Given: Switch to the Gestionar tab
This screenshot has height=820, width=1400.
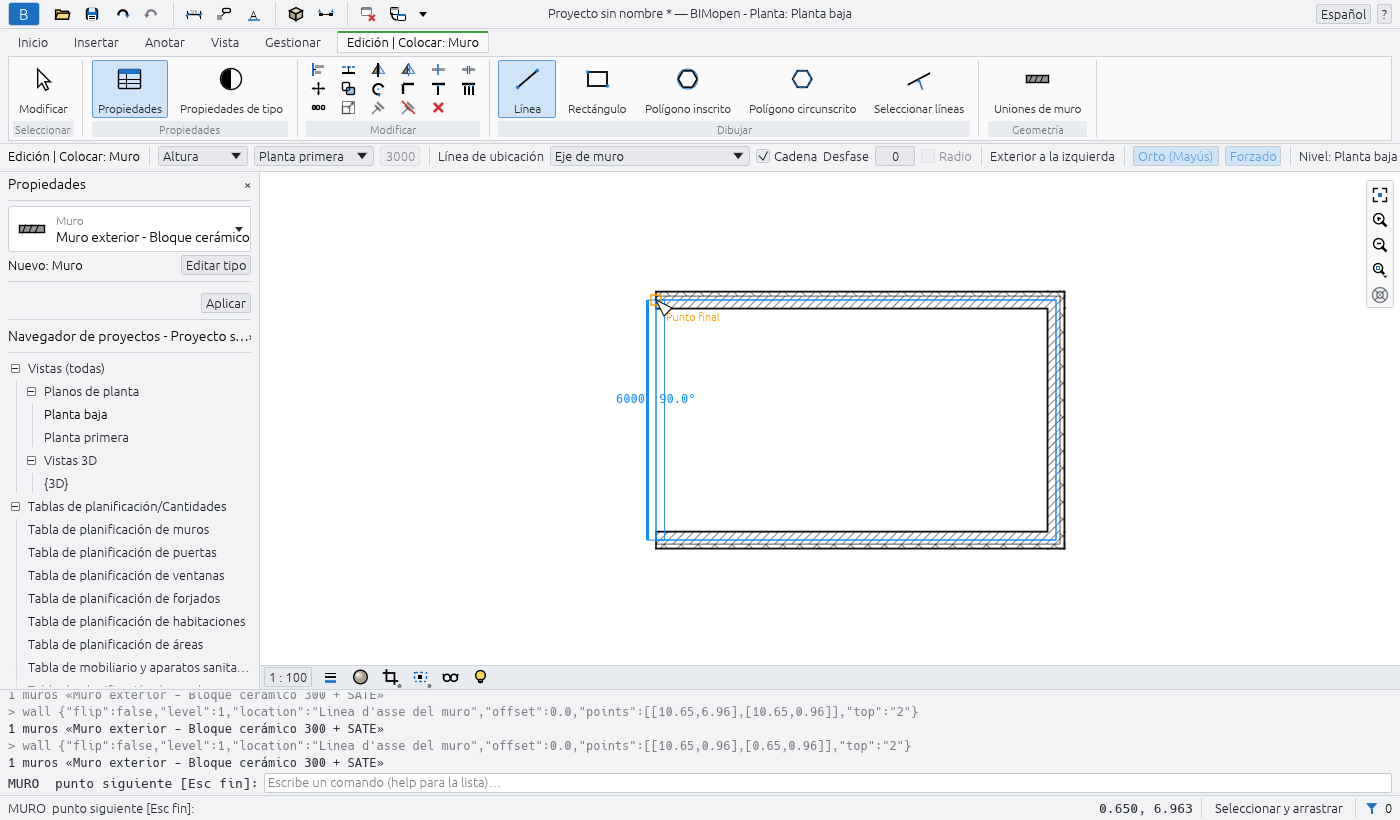Looking at the screenshot, I should tap(293, 43).
